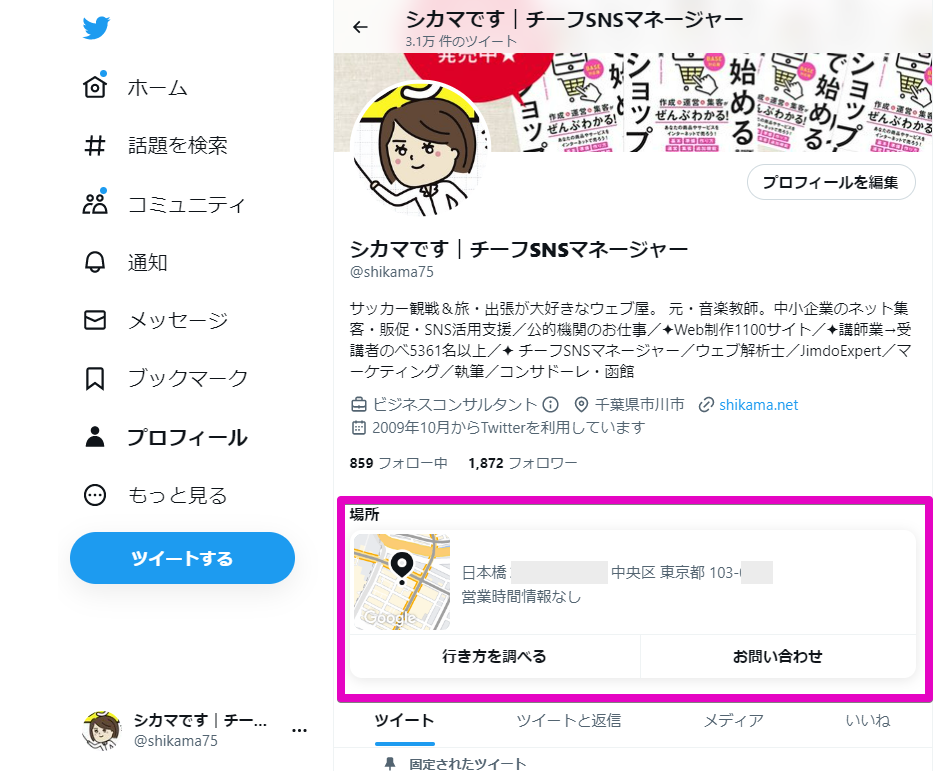Open the 通知 bell icon

pyautogui.click(x=95, y=262)
